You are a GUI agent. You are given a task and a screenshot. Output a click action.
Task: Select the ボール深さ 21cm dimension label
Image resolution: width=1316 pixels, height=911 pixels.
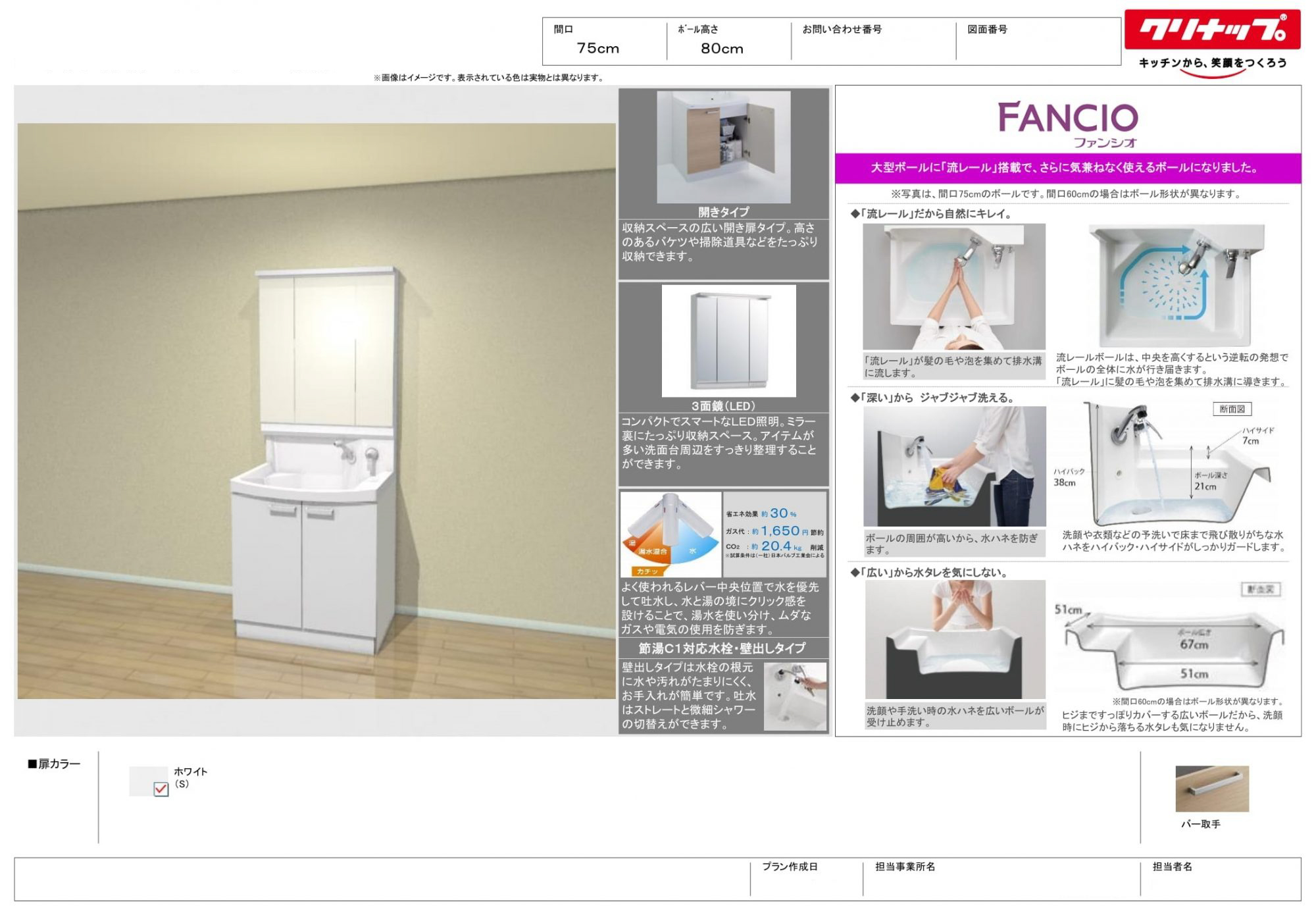(x=1211, y=481)
